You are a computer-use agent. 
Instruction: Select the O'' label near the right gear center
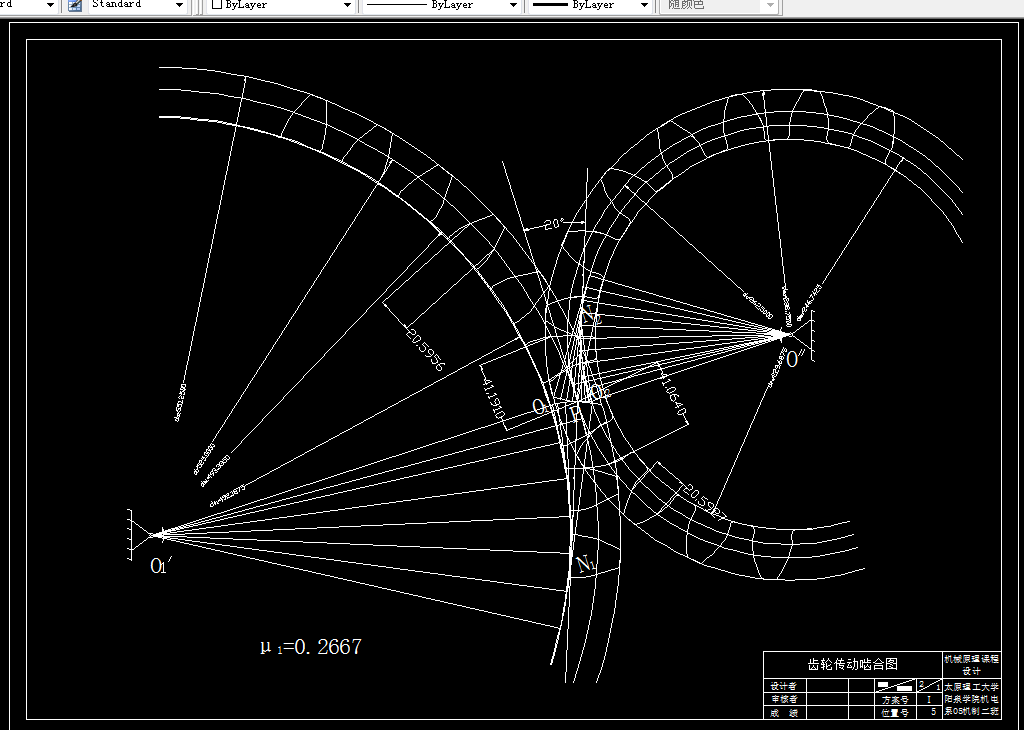pyautogui.click(x=795, y=358)
